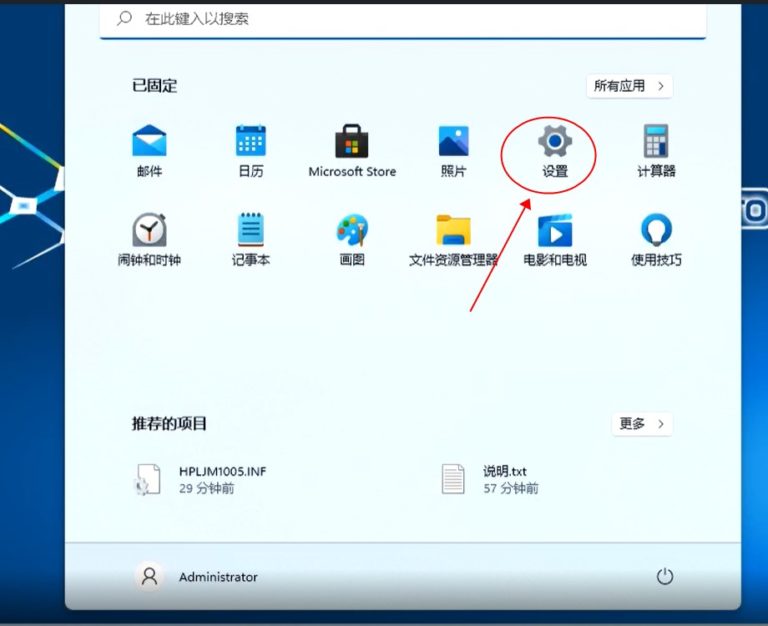
Task: Launch the 画图 paint app
Action: pyautogui.click(x=352, y=240)
